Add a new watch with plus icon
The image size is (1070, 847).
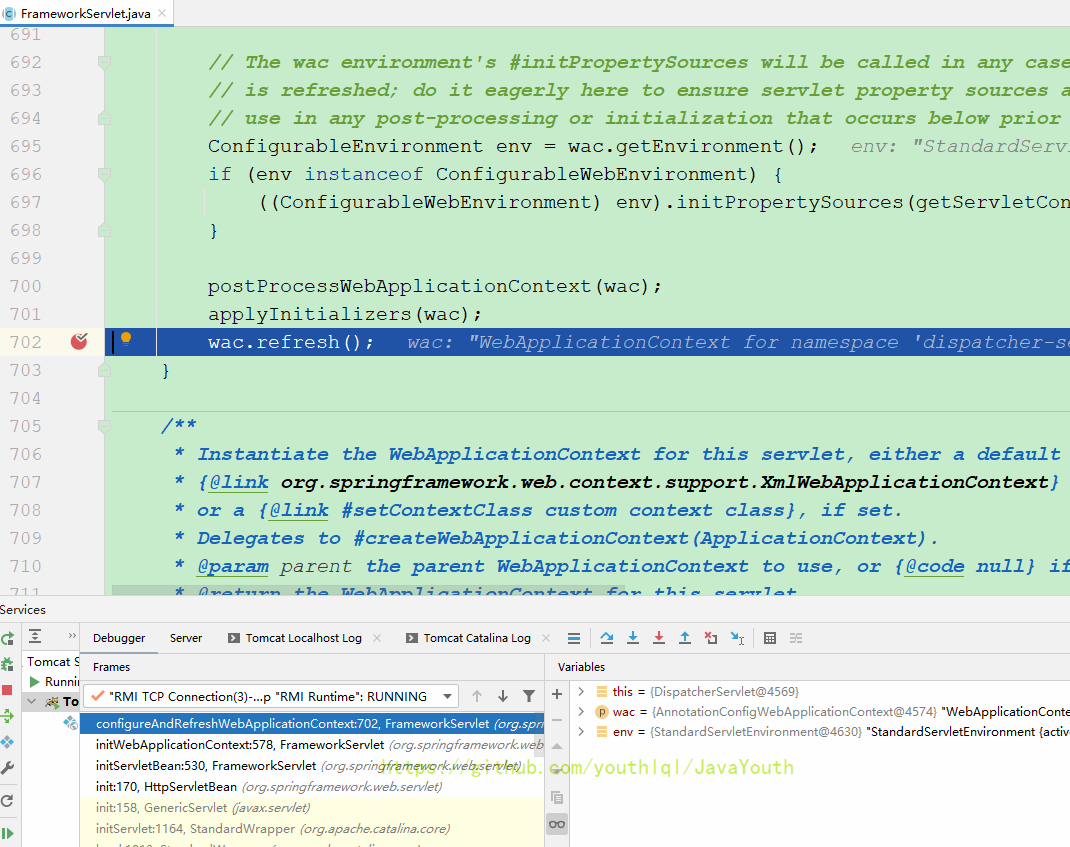557,693
